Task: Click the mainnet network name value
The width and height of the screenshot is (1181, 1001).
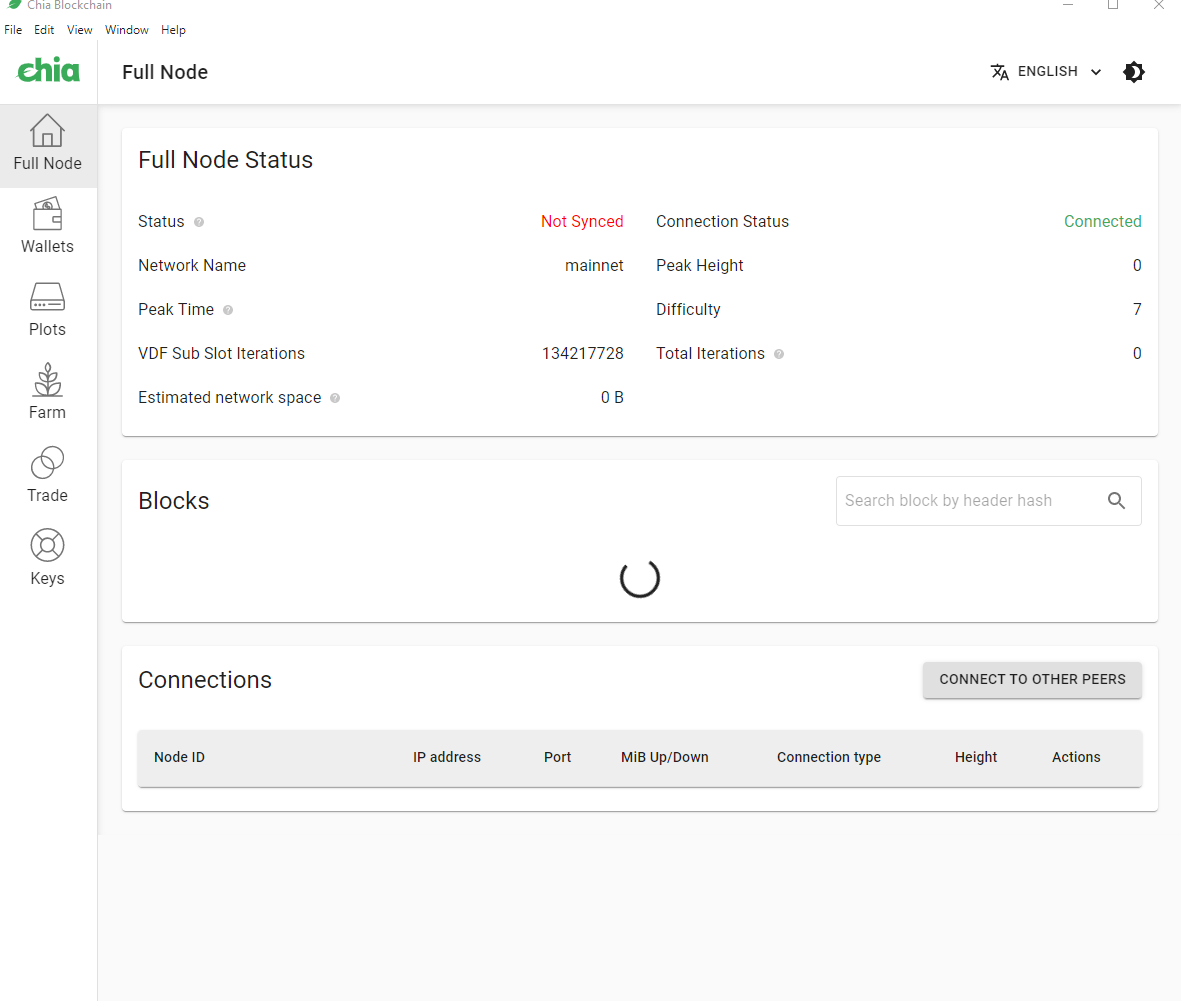Action: coord(594,265)
